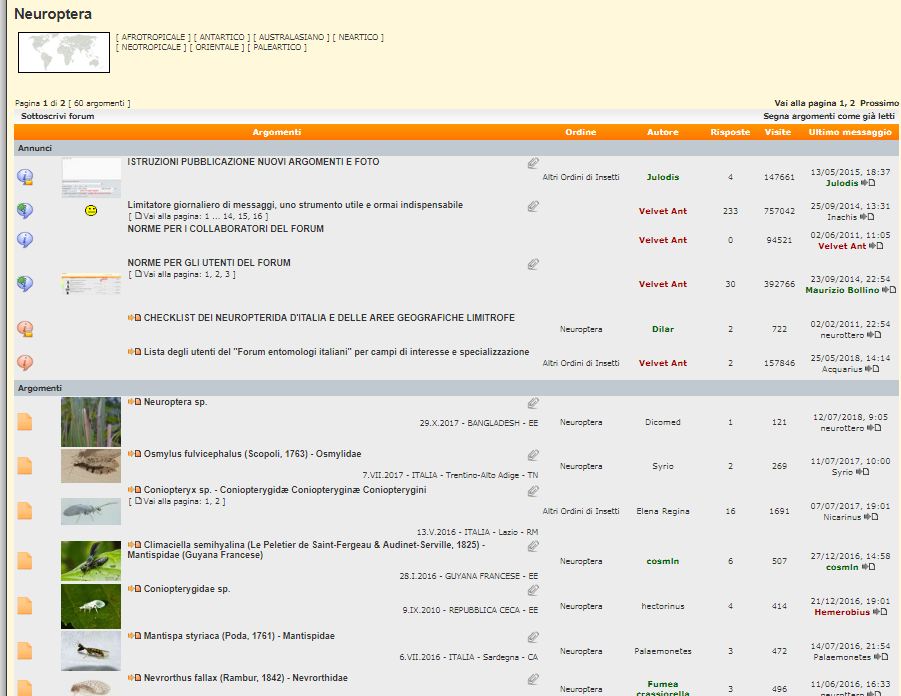Click announcement icon for NORME PER I COLLABORATORI

point(26,240)
